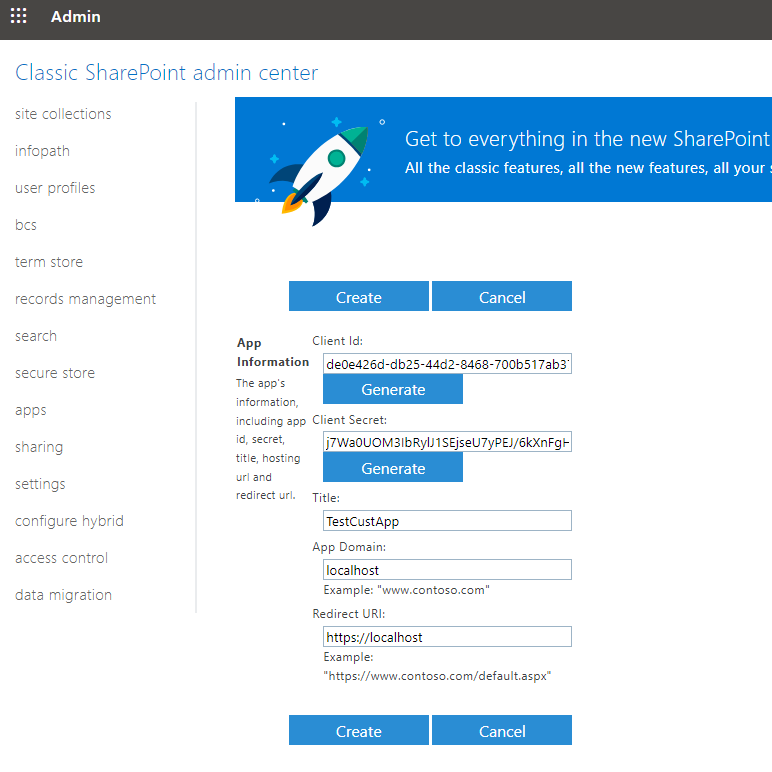Select term store in sidebar

point(49,262)
